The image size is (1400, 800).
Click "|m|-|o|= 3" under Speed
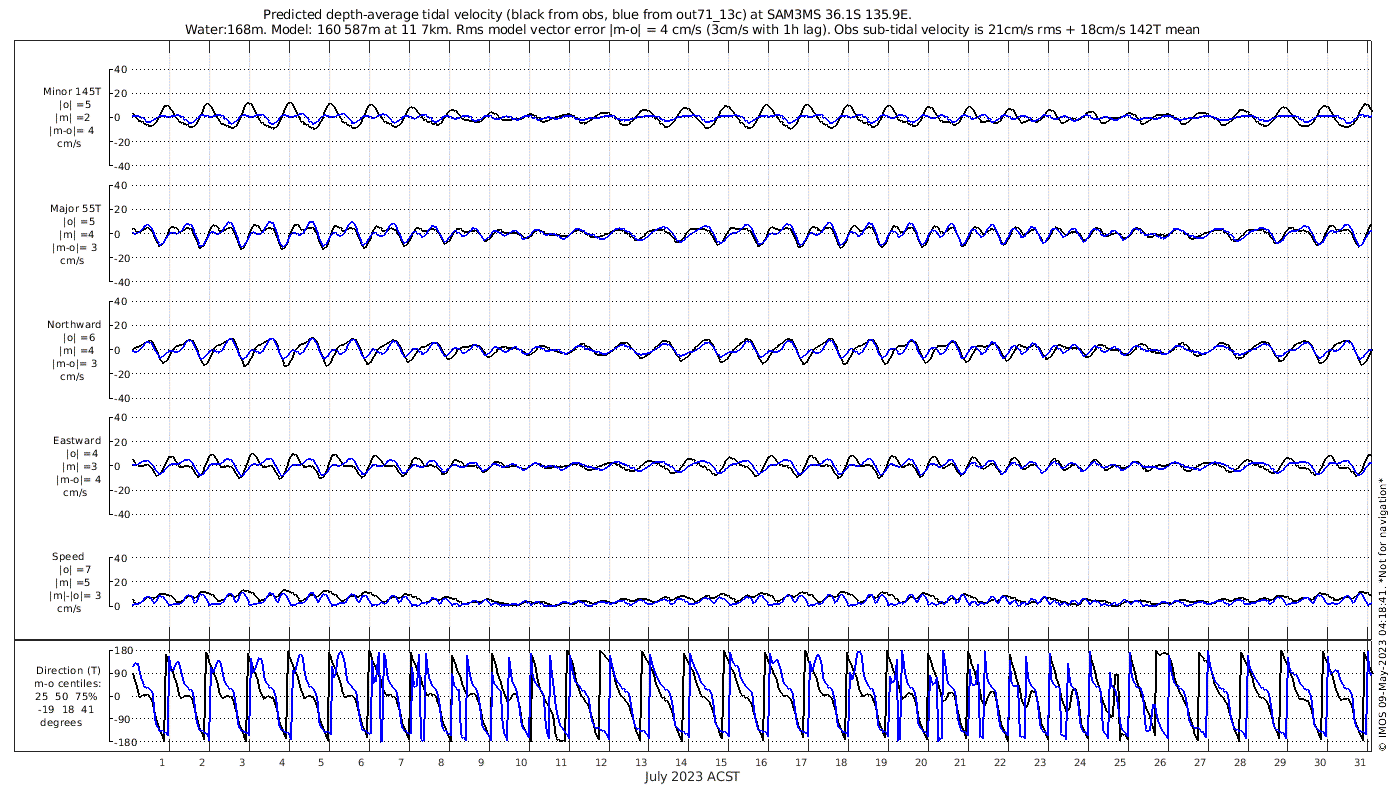[x=73, y=595]
